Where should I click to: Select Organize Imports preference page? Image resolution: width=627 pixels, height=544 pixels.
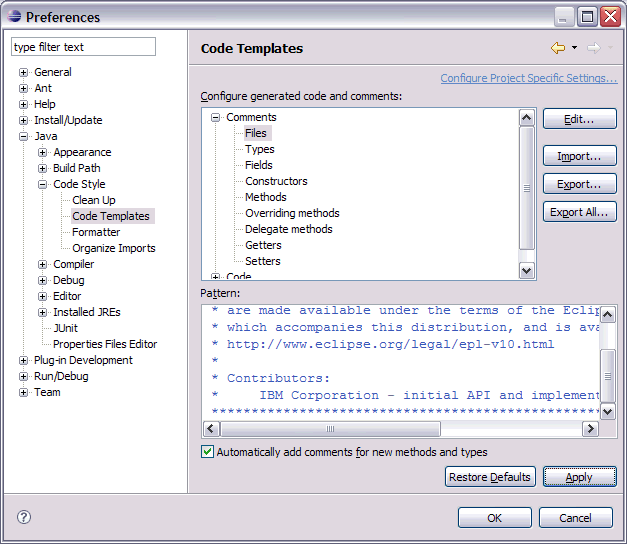[x=114, y=248]
